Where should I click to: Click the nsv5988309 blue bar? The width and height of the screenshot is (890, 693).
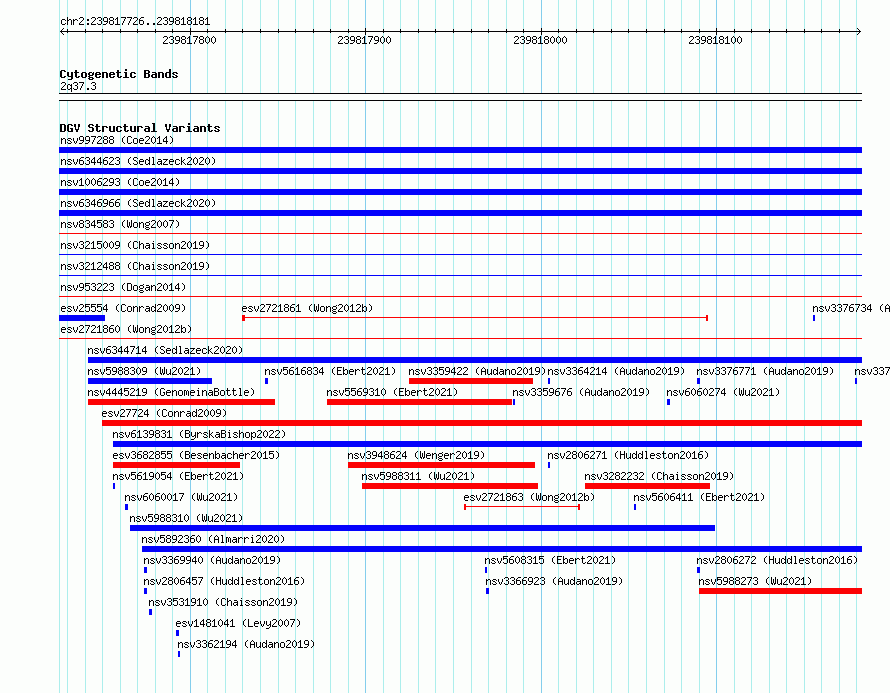pos(150,381)
